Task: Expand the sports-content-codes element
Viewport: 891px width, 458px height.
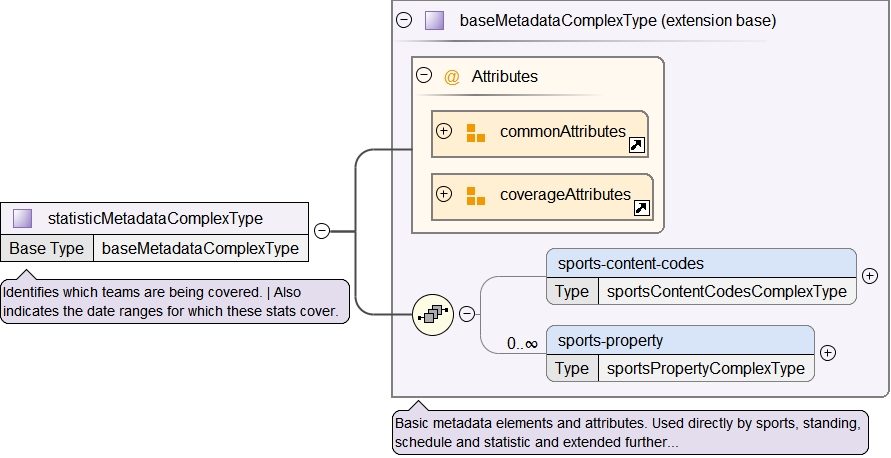Action: click(869, 276)
